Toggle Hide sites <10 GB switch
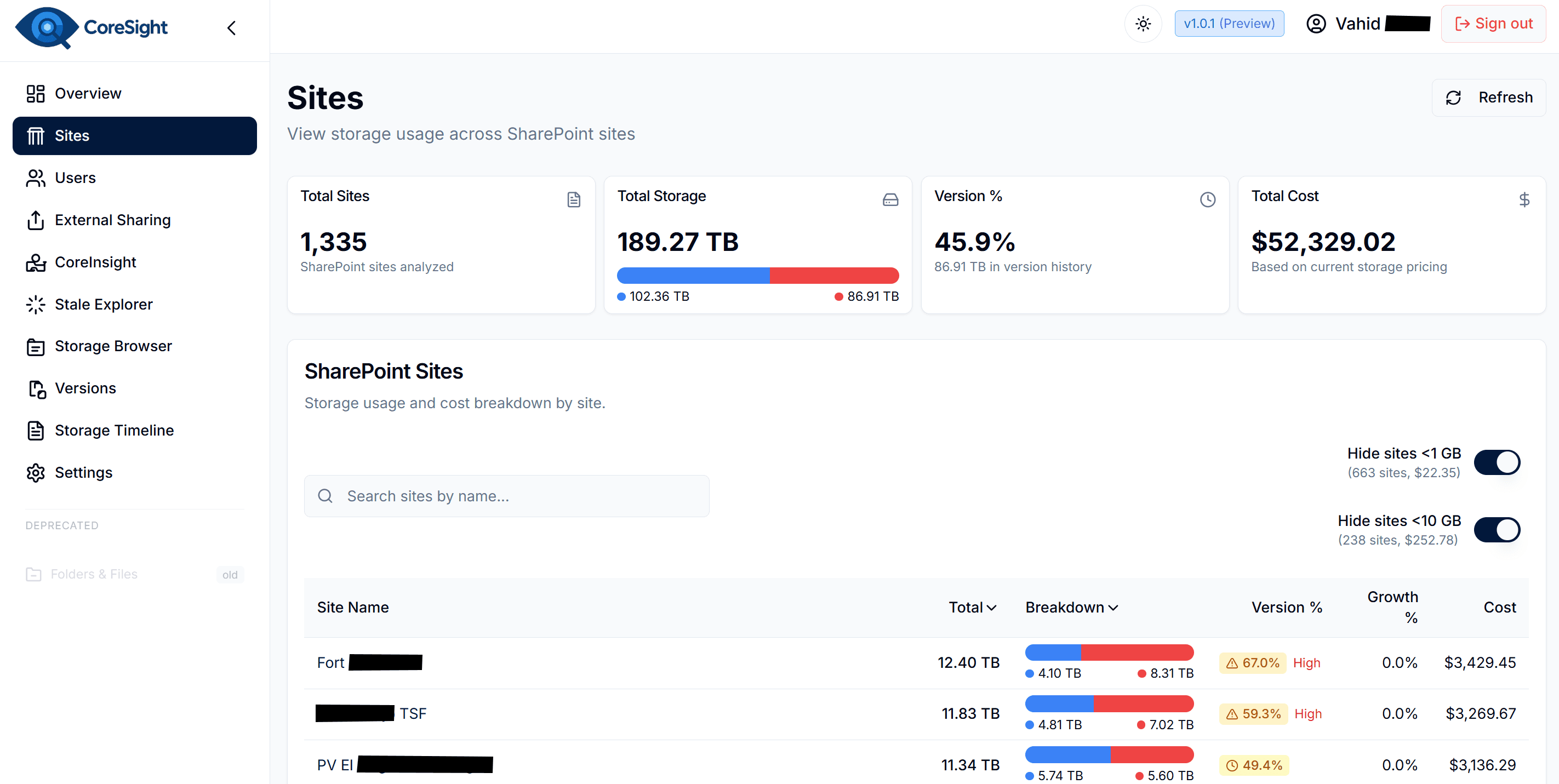 pyautogui.click(x=1497, y=530)
